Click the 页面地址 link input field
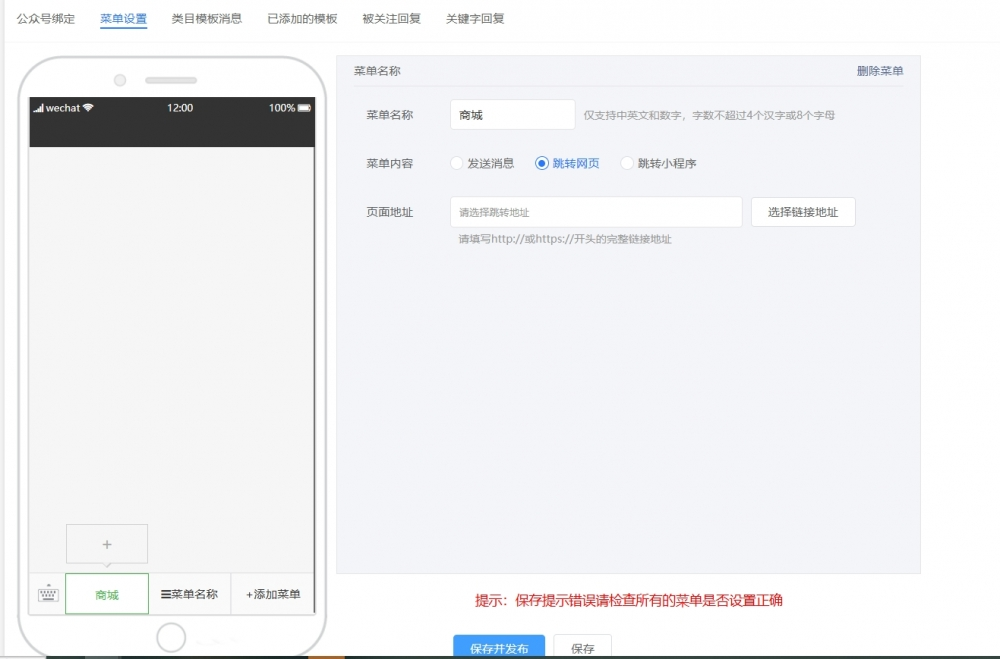Screen dimensions: 1000x659 (595, 211)
